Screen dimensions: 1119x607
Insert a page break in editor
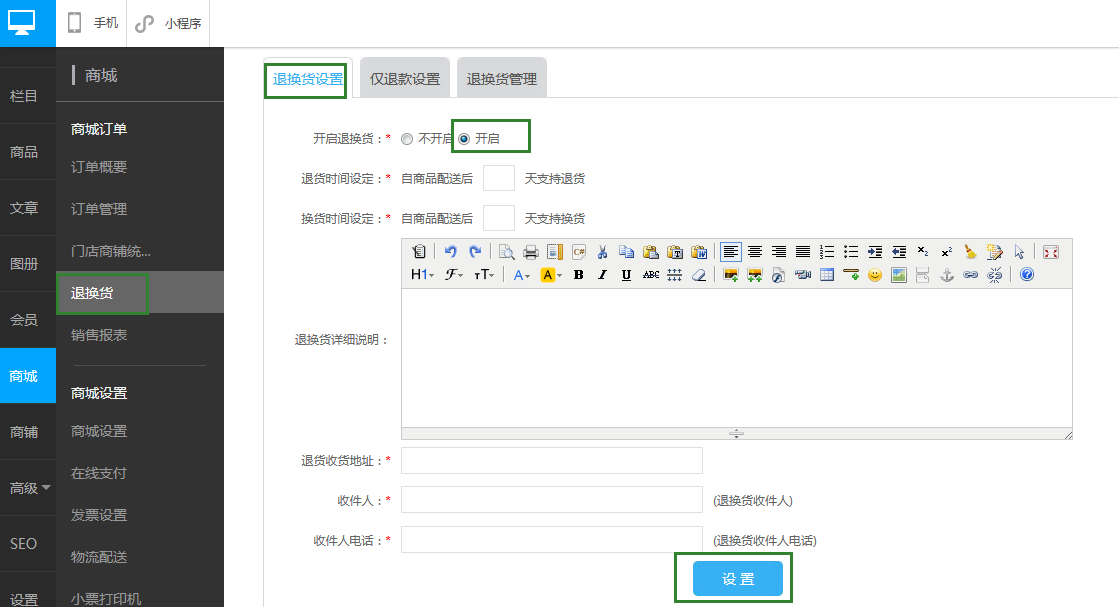923,275
